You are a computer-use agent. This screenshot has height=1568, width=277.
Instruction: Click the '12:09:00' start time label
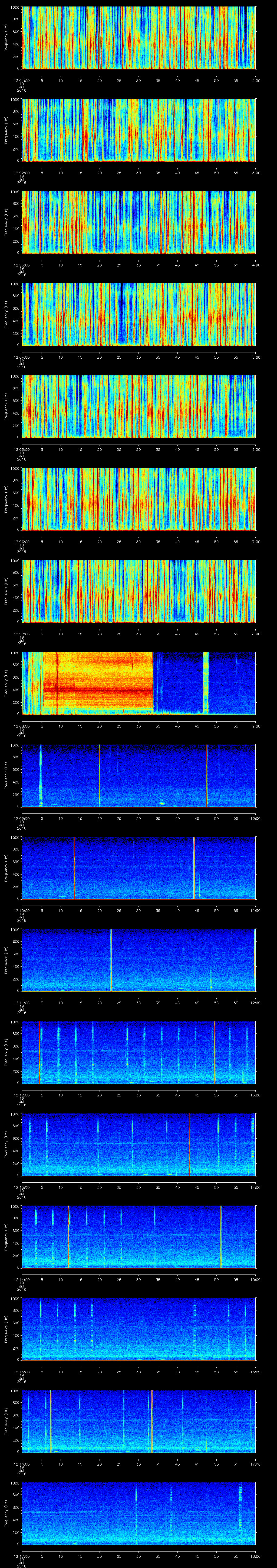click(x=22, y=818)
